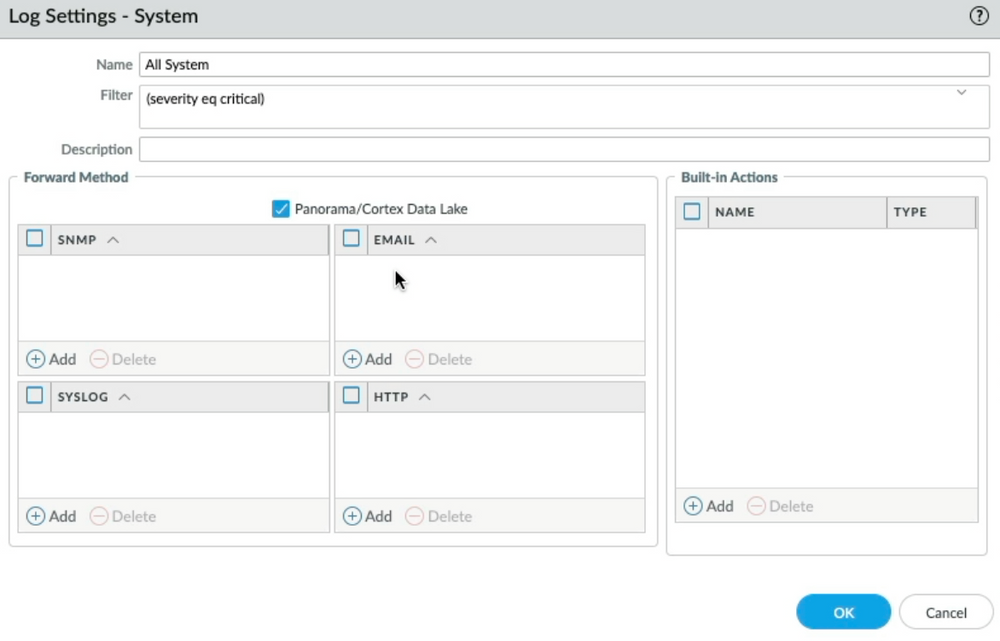The image size is (1000, 641).
Task: Disable Panorama/Cortex Data Lake forwarding
Action: [x=281, y=209]
